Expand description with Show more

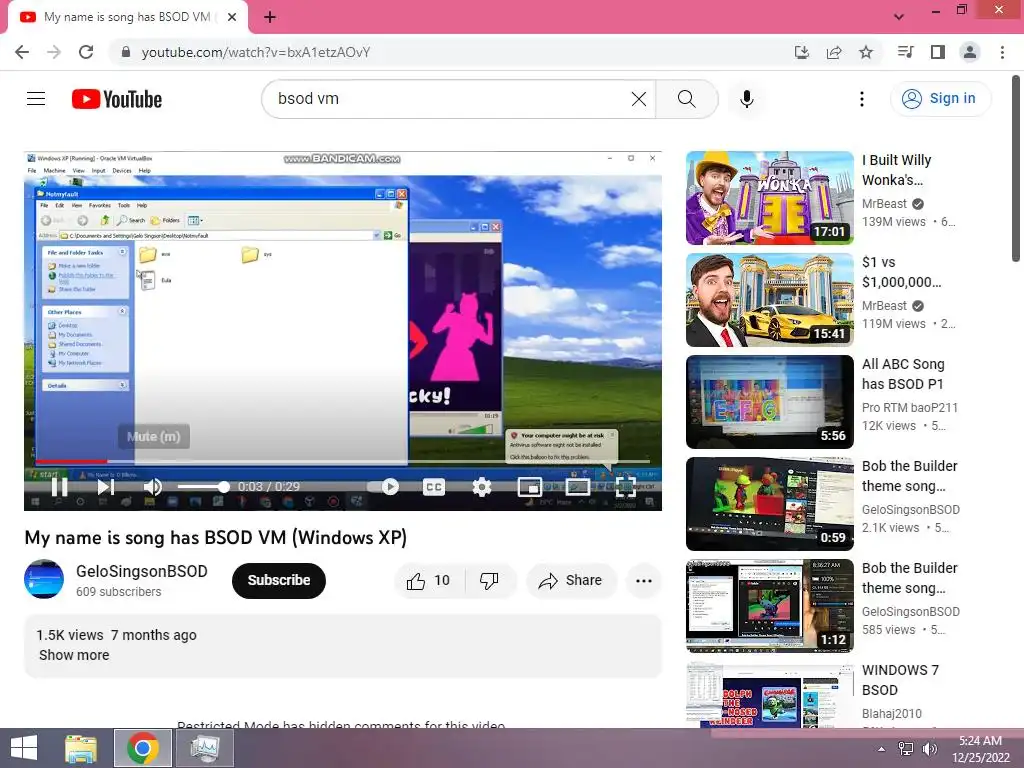pyautogui.click(x=74, y=655)
